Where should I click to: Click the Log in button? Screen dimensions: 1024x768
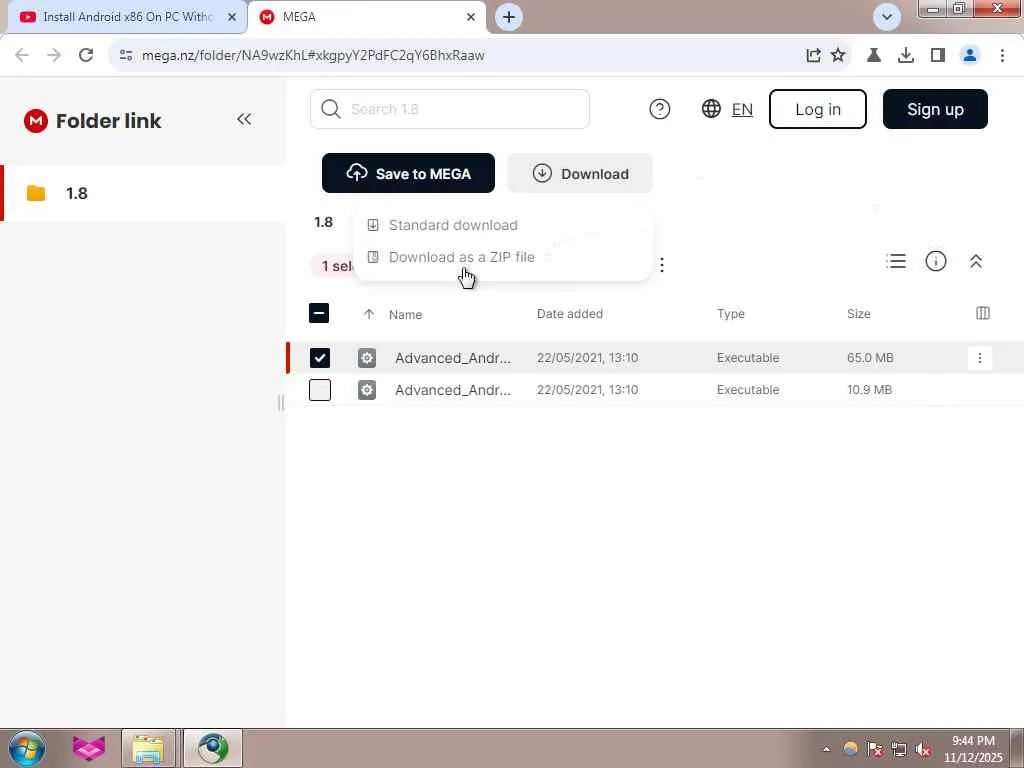pos(818,109)
